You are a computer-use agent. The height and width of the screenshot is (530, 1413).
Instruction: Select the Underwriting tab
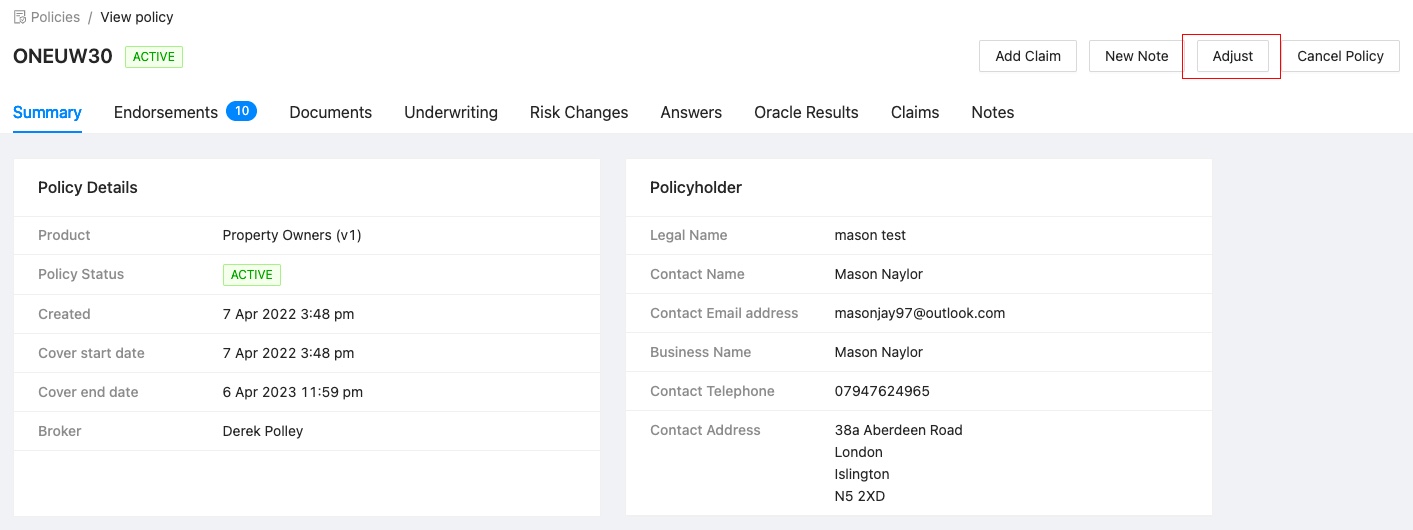click(450, 112)
